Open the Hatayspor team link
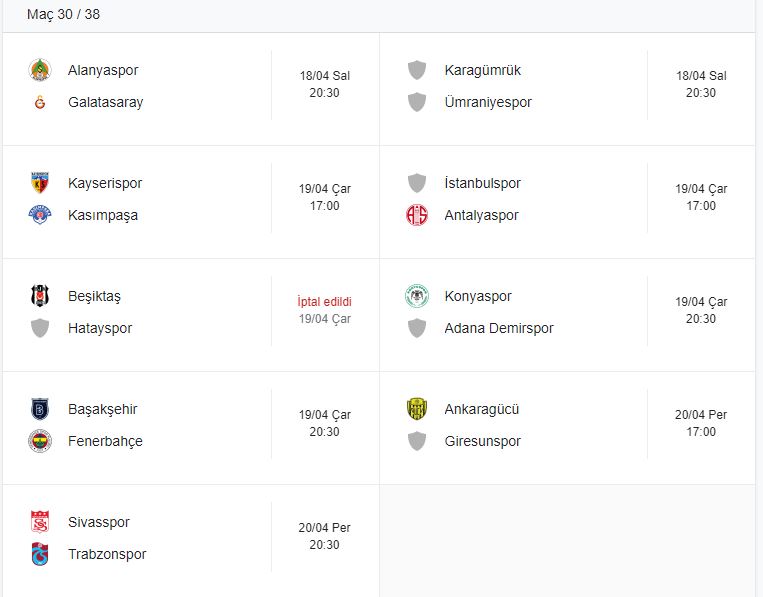 coord(99,328)
